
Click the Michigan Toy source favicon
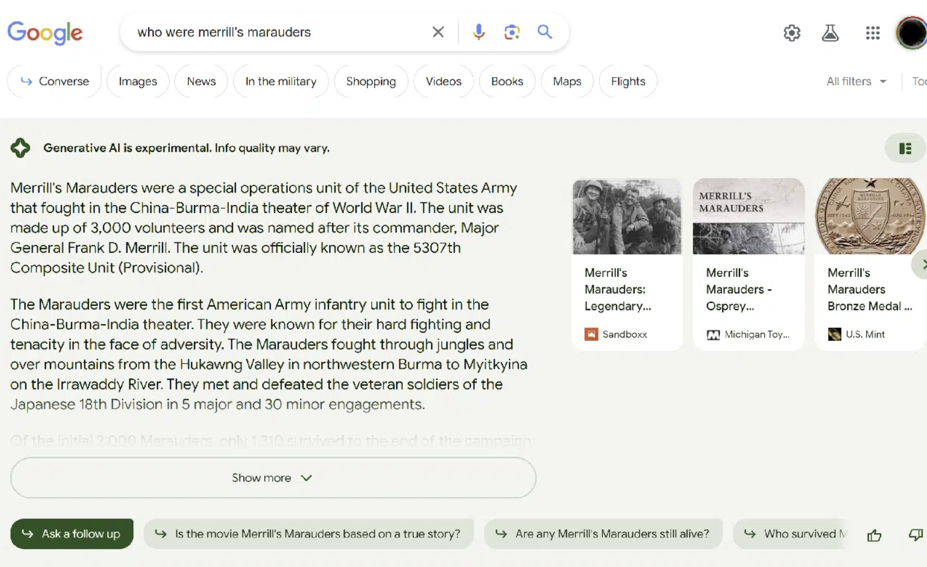tap(713, 335)
